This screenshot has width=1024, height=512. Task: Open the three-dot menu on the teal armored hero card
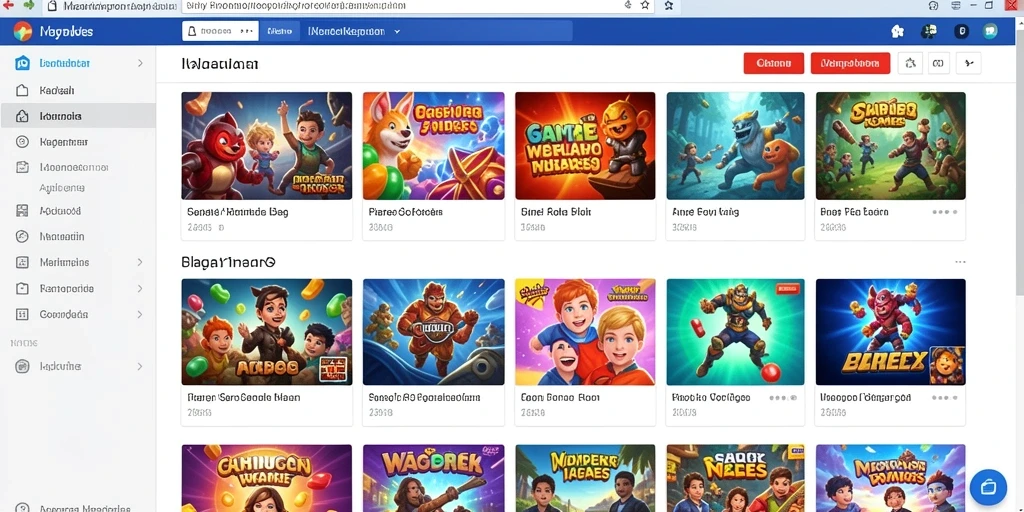[x=783, y=397]
